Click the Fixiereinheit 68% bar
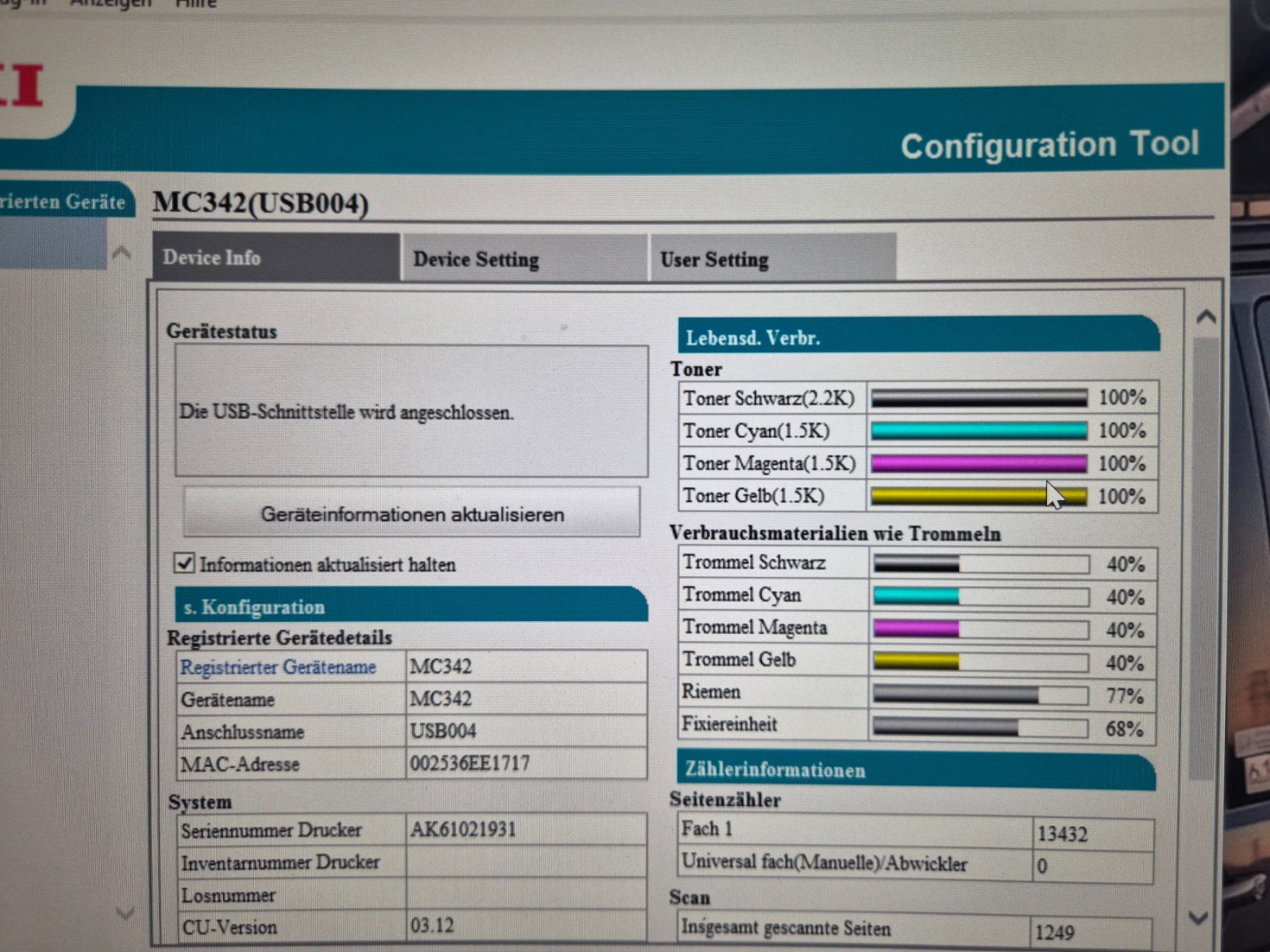The height and width of the screenshot is (952, 1270). coord(980,728)
